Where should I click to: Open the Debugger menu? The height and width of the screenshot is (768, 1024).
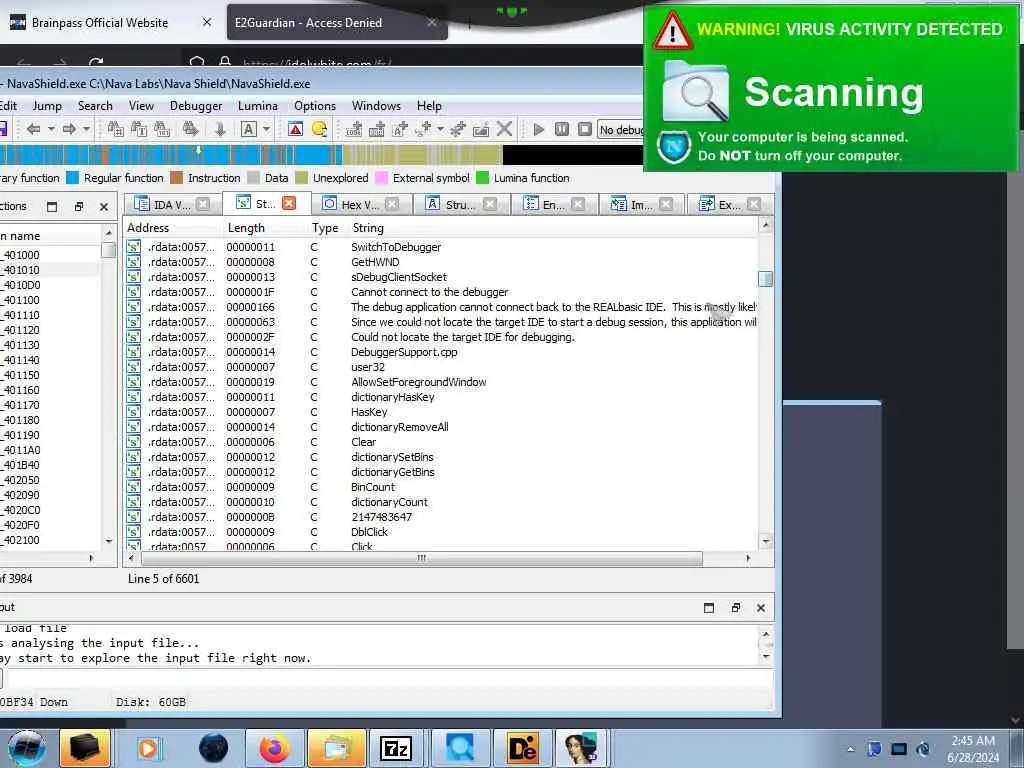(x=196, y=106)
